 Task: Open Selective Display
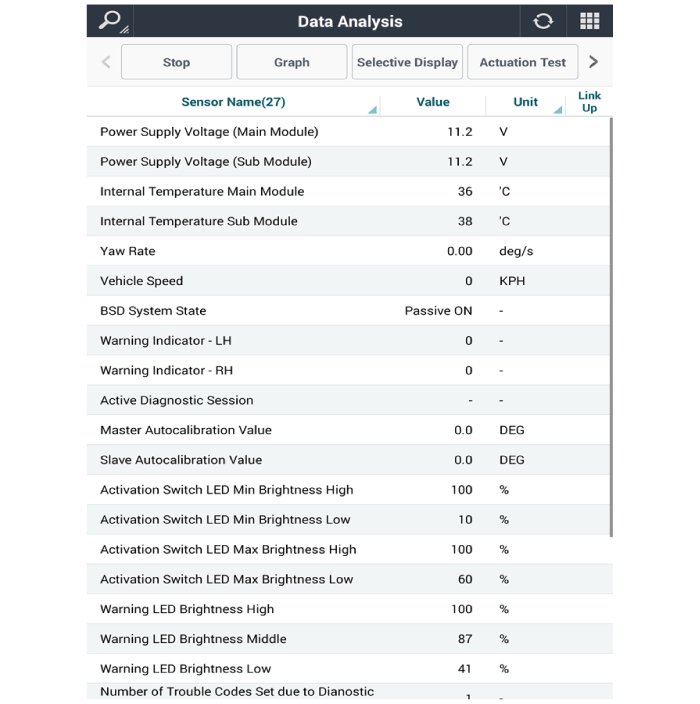407,62
